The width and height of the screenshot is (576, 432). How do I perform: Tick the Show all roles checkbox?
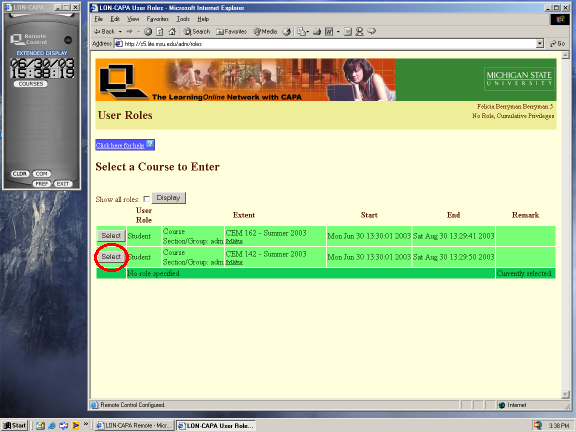point(146,199)
